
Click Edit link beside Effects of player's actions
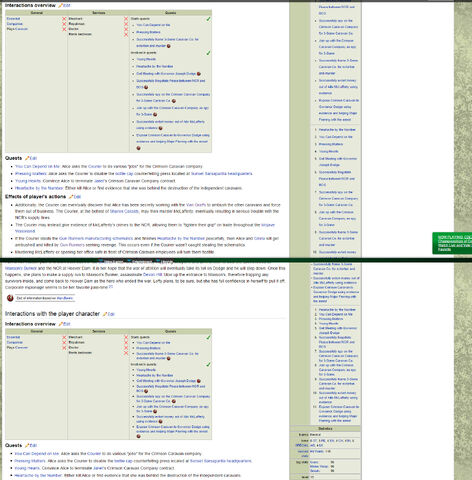77,197
